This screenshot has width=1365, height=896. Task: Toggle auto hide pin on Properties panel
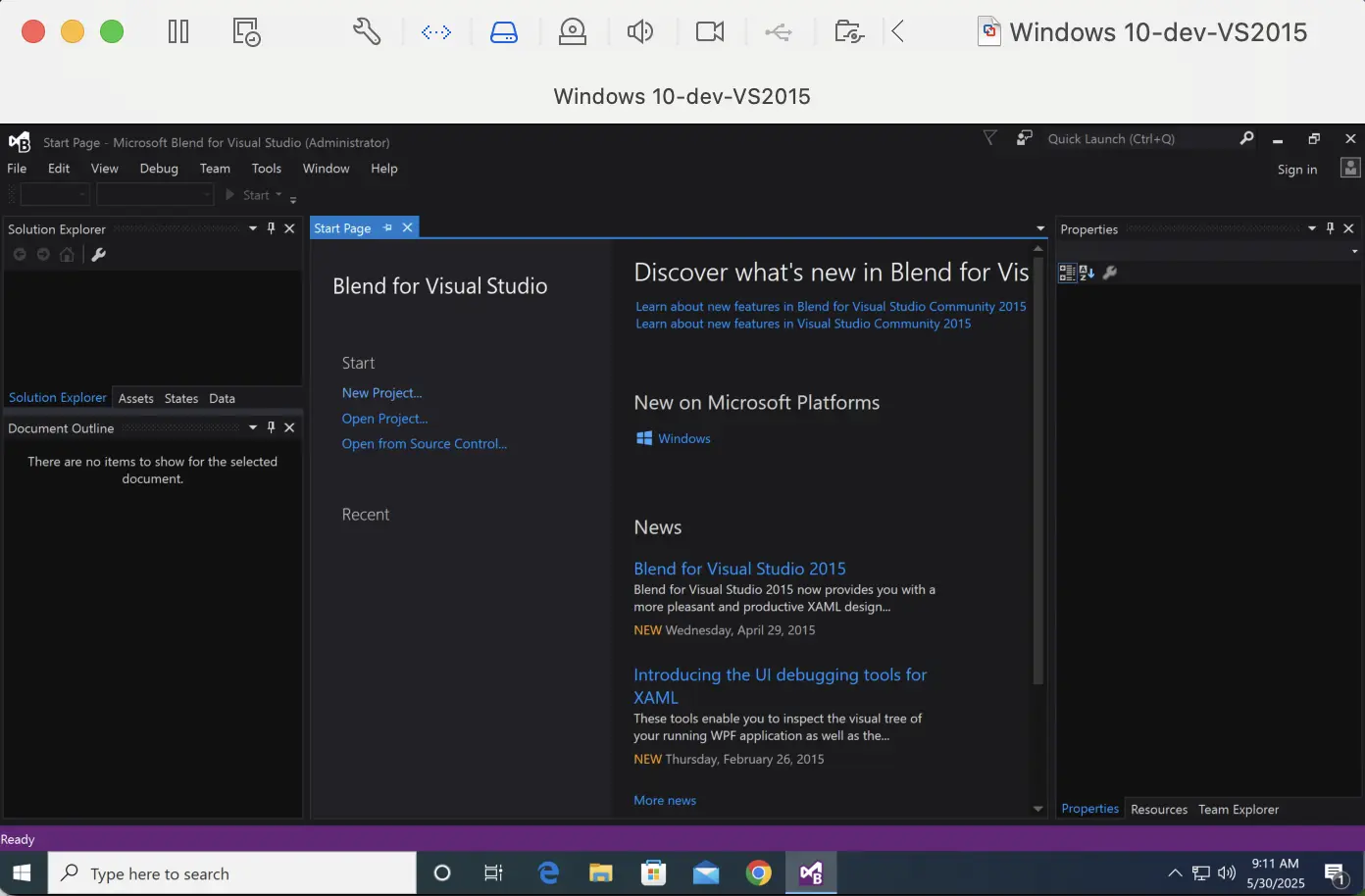1330,227
